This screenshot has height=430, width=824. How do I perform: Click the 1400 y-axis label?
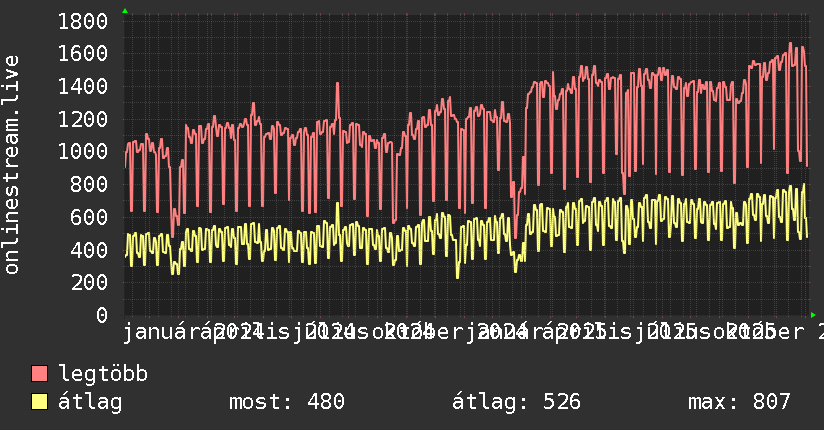pyautogui.click(x=83, y=86)
